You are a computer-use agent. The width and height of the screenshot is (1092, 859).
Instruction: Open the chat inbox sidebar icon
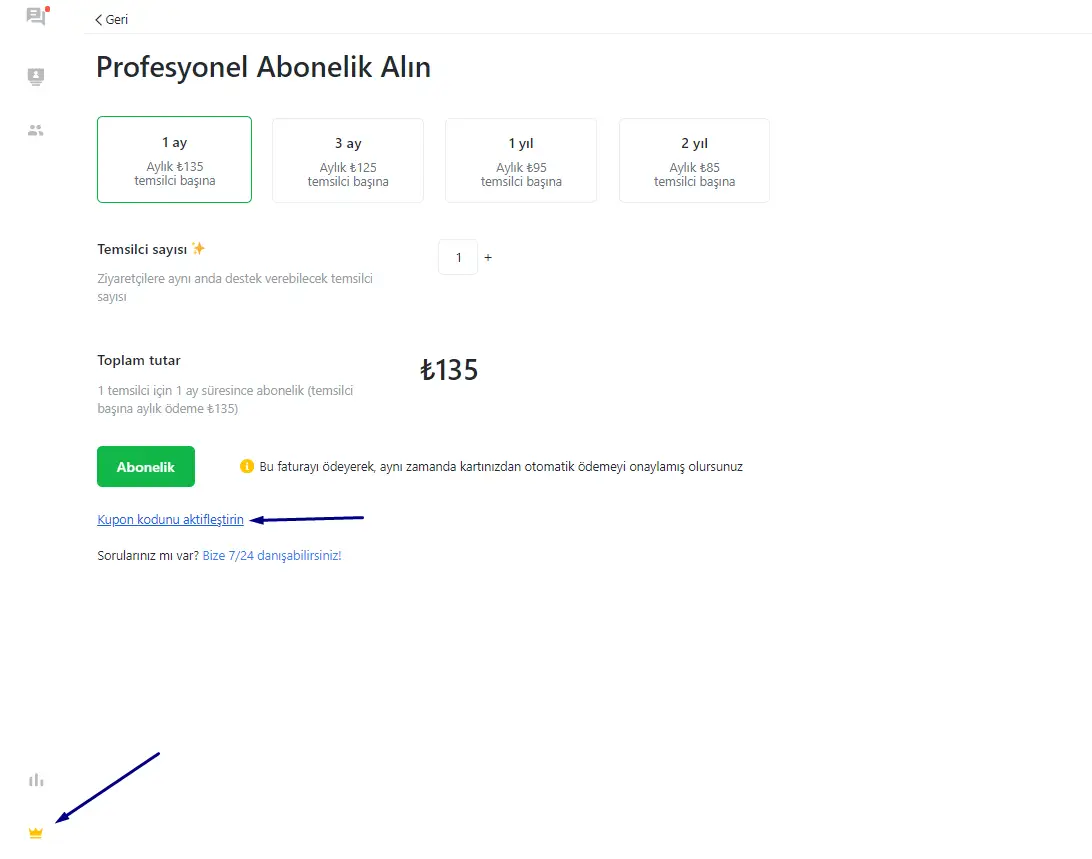point(36,16)
